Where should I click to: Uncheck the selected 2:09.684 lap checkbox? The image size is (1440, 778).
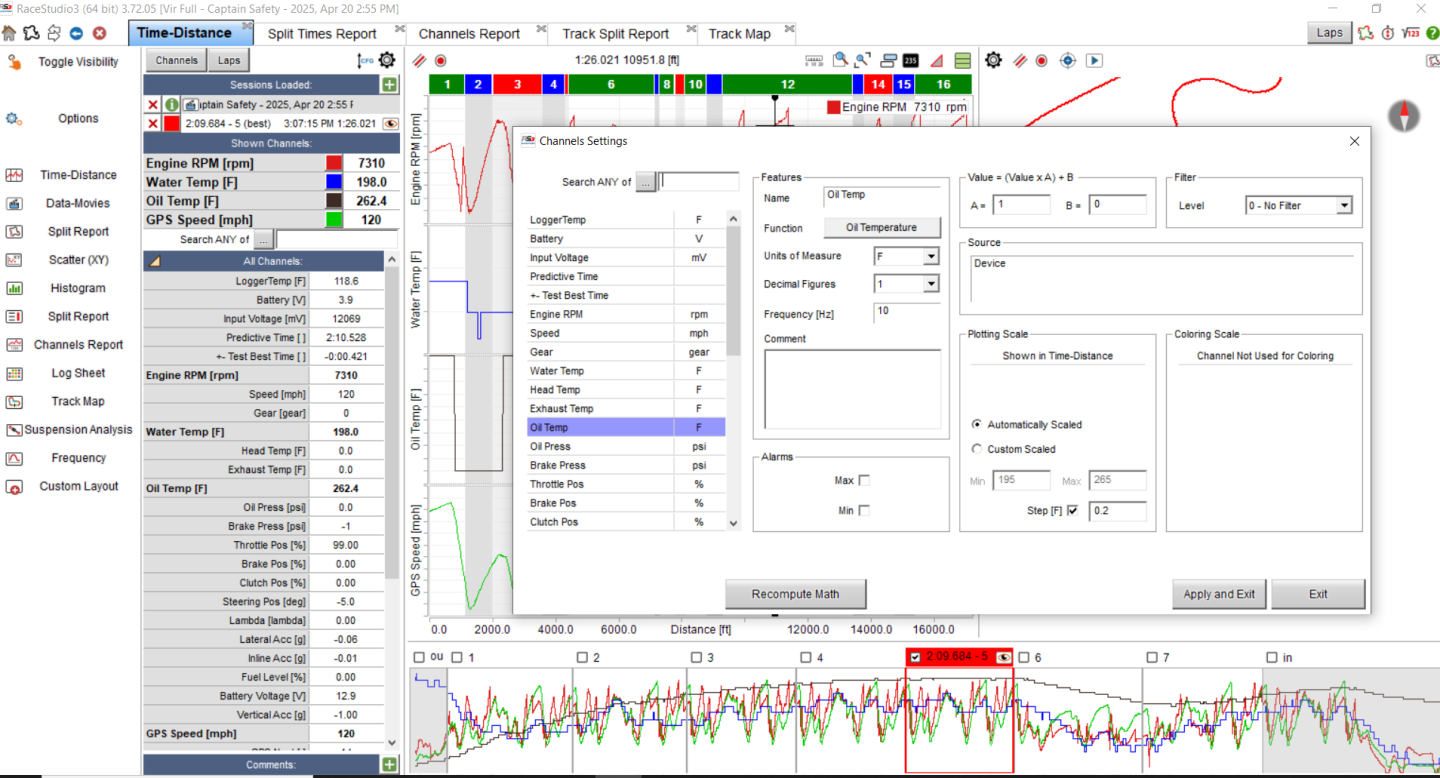(x=915, y=657)
